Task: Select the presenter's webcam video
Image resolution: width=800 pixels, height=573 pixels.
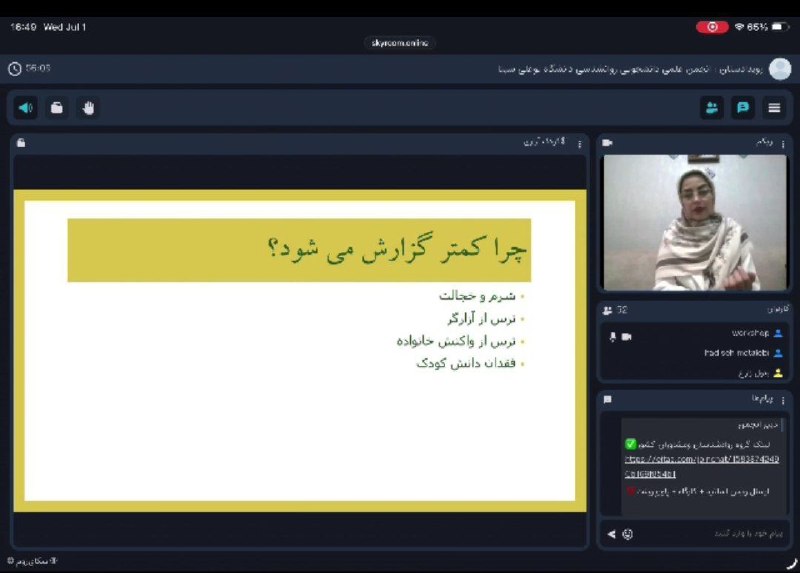Action: tap(695, 222)
